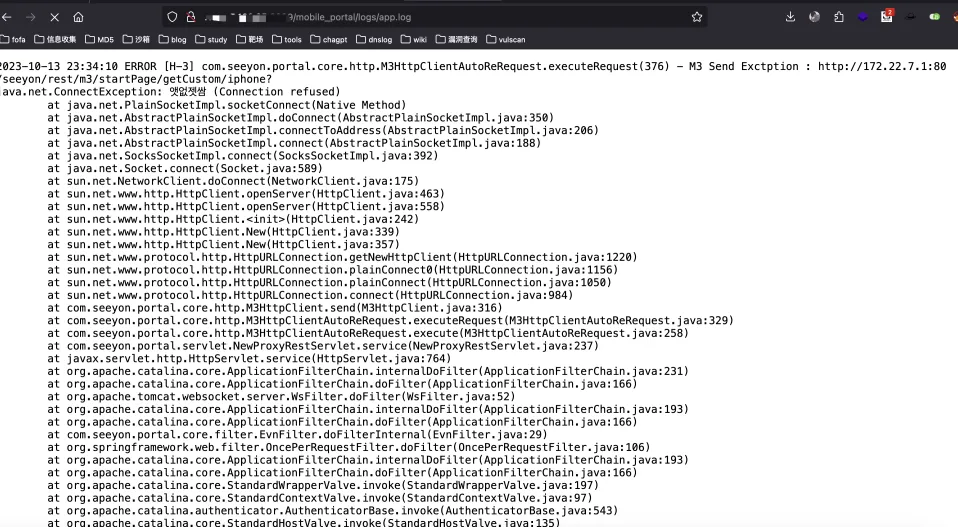The image size is (958, 527).
Task: Click the AuthenticatorBase.invoke stack line
Action: point(333,511)
